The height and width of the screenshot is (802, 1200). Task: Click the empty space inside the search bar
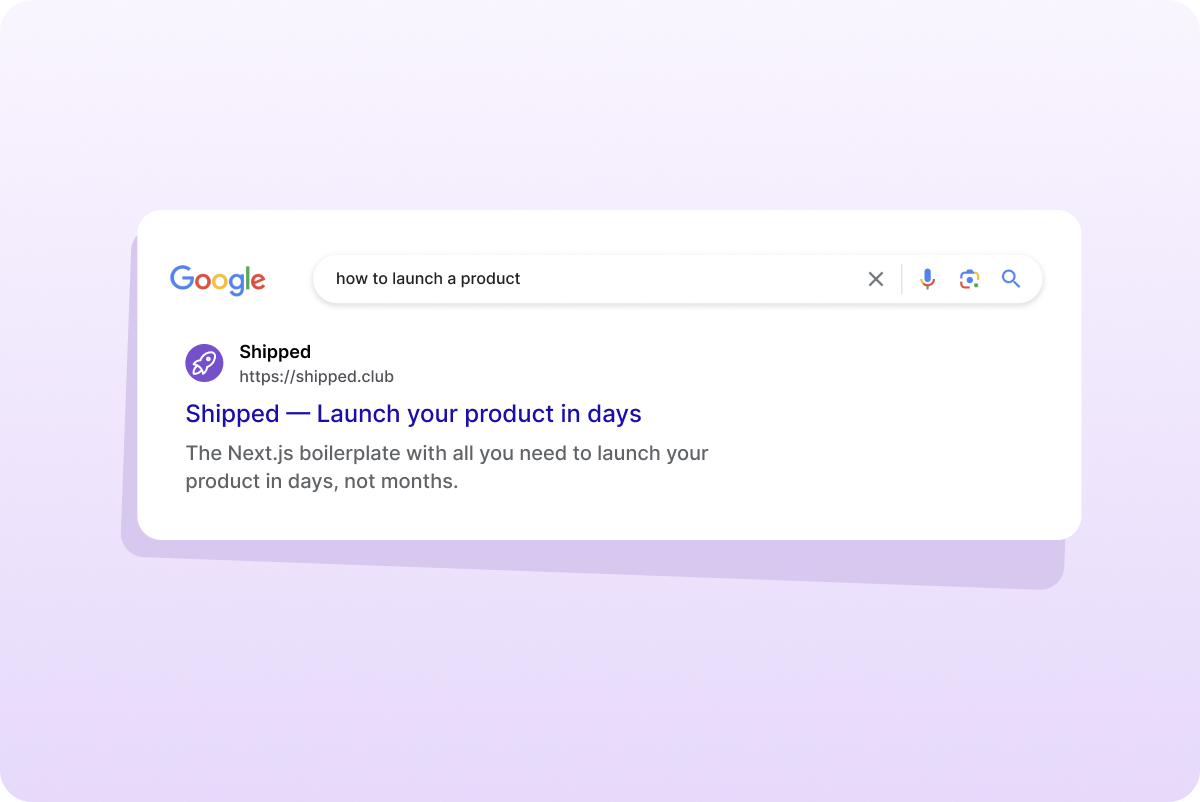pyautogui.click(x=690, y=279)
